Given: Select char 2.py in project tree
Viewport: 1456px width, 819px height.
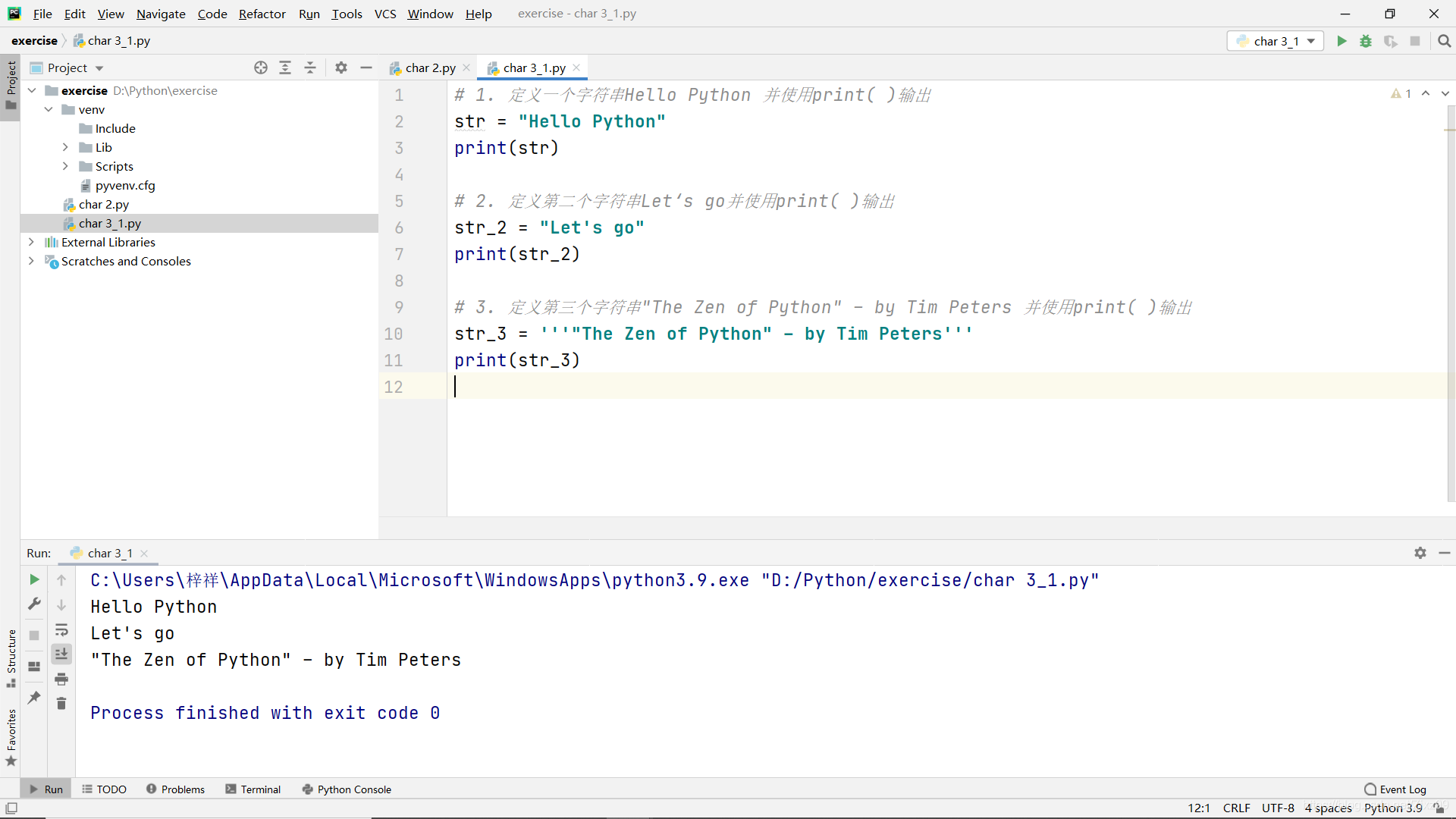Looking at the screenshot, I should [x=104, y=204].
